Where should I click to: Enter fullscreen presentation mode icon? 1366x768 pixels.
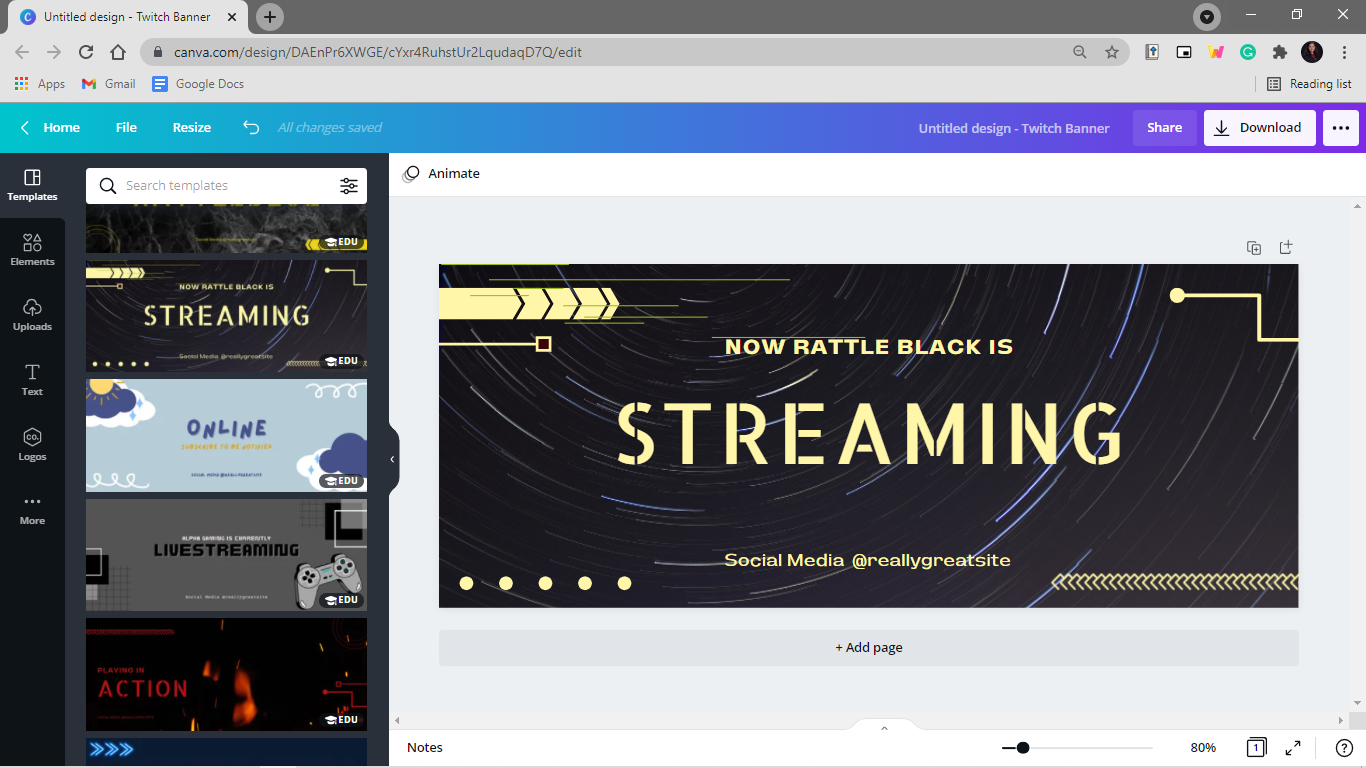coord(1293,747)
